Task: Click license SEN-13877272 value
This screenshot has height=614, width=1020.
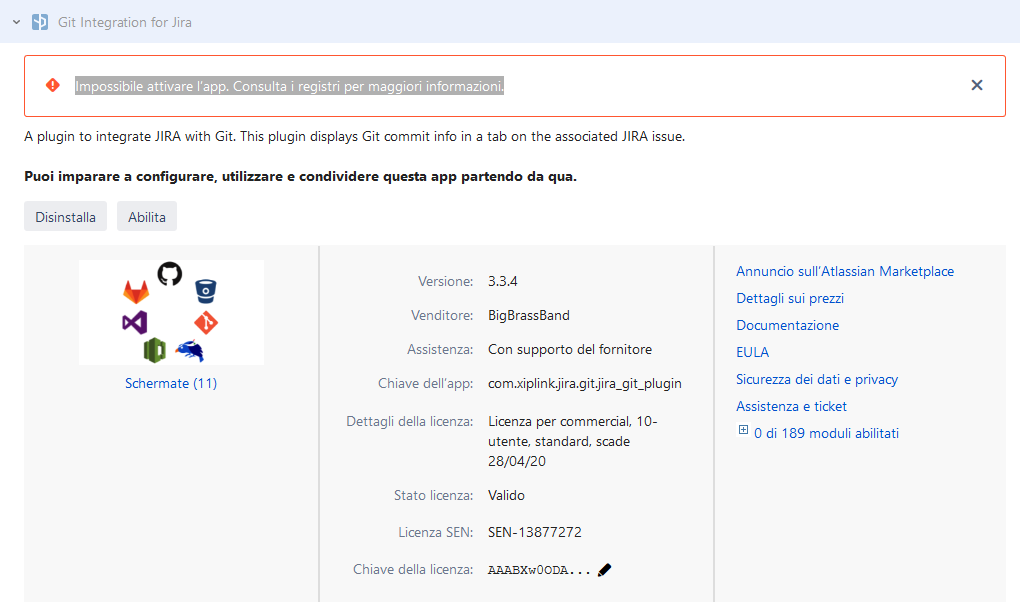Action: (x=535, y=532)
